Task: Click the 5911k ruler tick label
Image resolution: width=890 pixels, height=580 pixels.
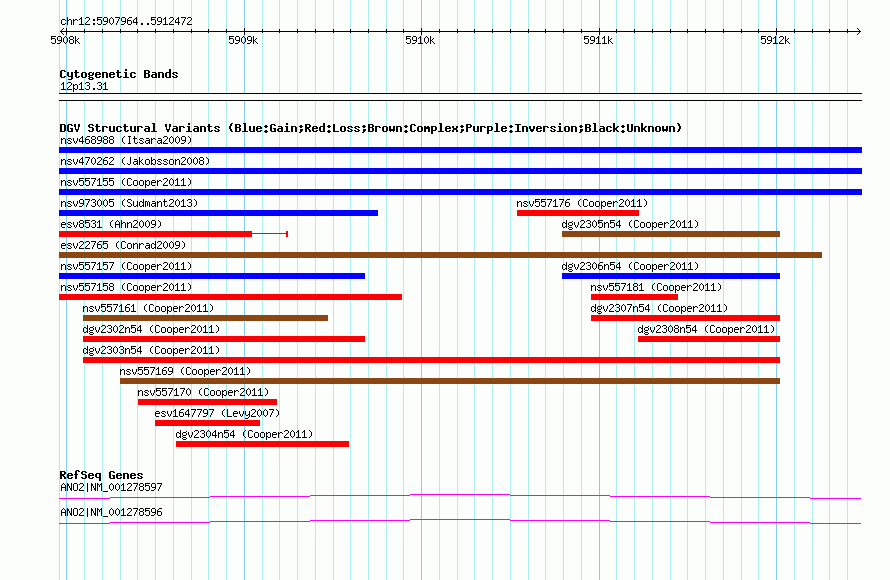Action: pyautogui.click(x=598, y=40)
